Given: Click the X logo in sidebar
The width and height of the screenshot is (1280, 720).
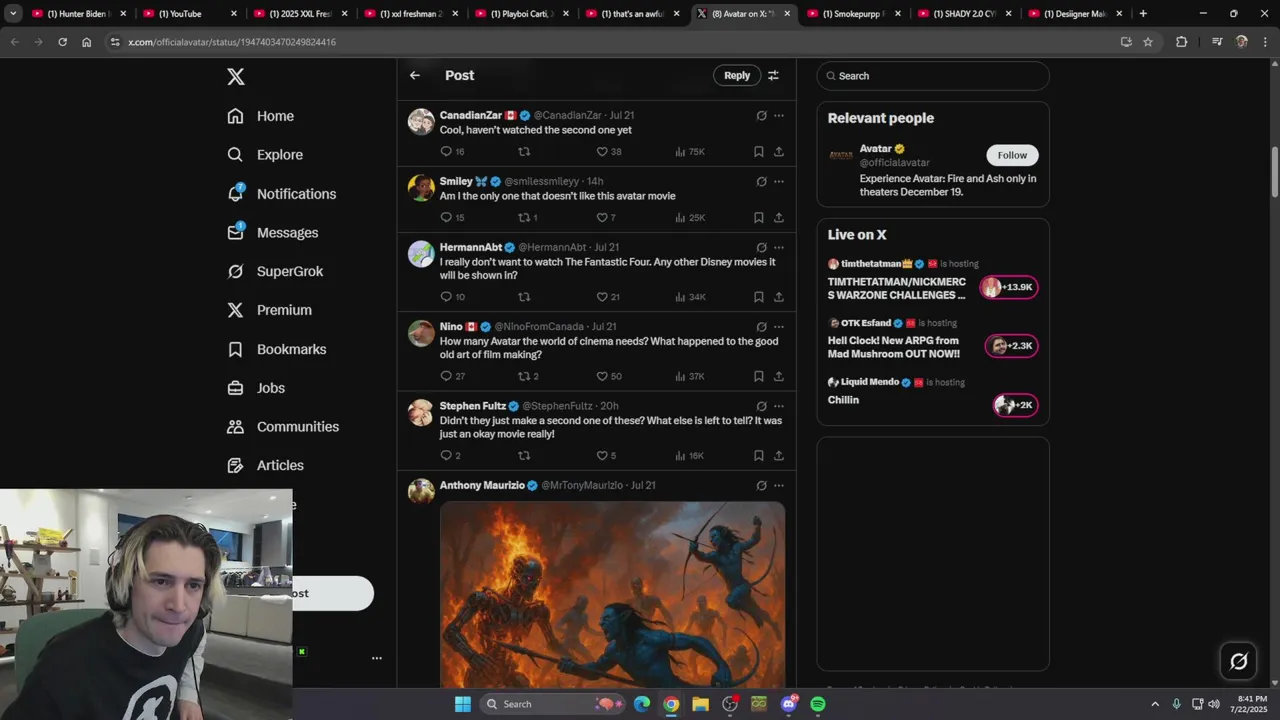Looking at the screenshot, I should [236, 77].
